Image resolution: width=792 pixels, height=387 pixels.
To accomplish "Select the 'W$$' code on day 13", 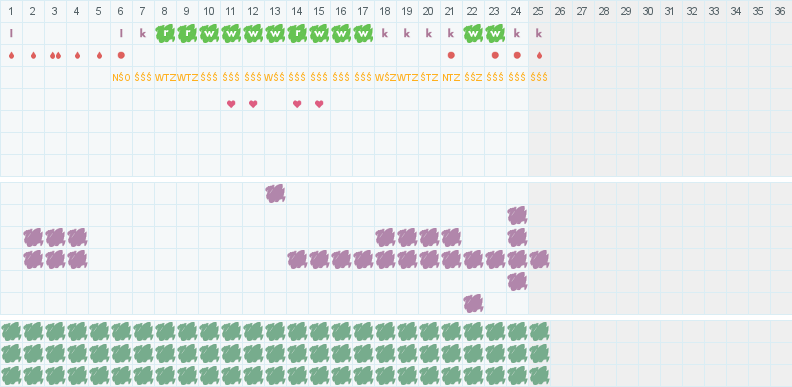I will click(275, 78).
